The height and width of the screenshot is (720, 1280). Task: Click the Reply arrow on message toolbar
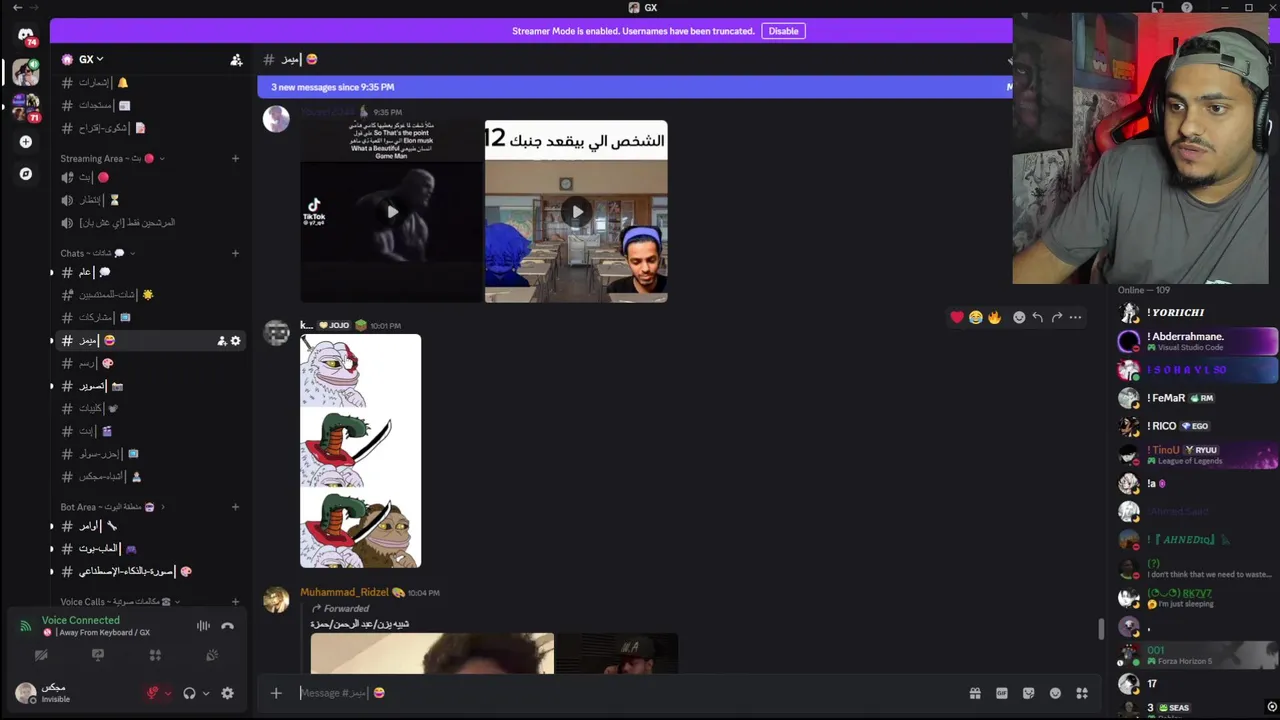click(x=1038, y=317)
